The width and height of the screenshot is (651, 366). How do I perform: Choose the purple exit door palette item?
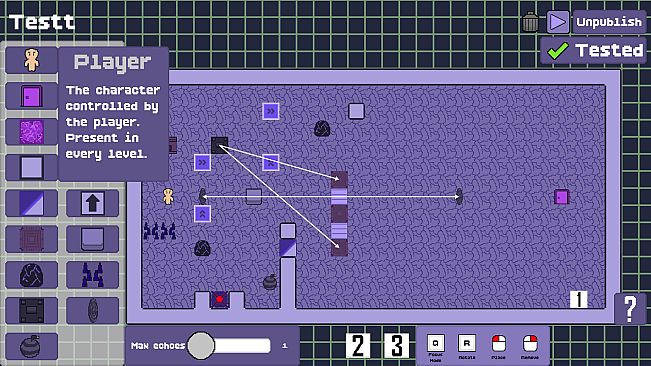click(x=32, y=96)
